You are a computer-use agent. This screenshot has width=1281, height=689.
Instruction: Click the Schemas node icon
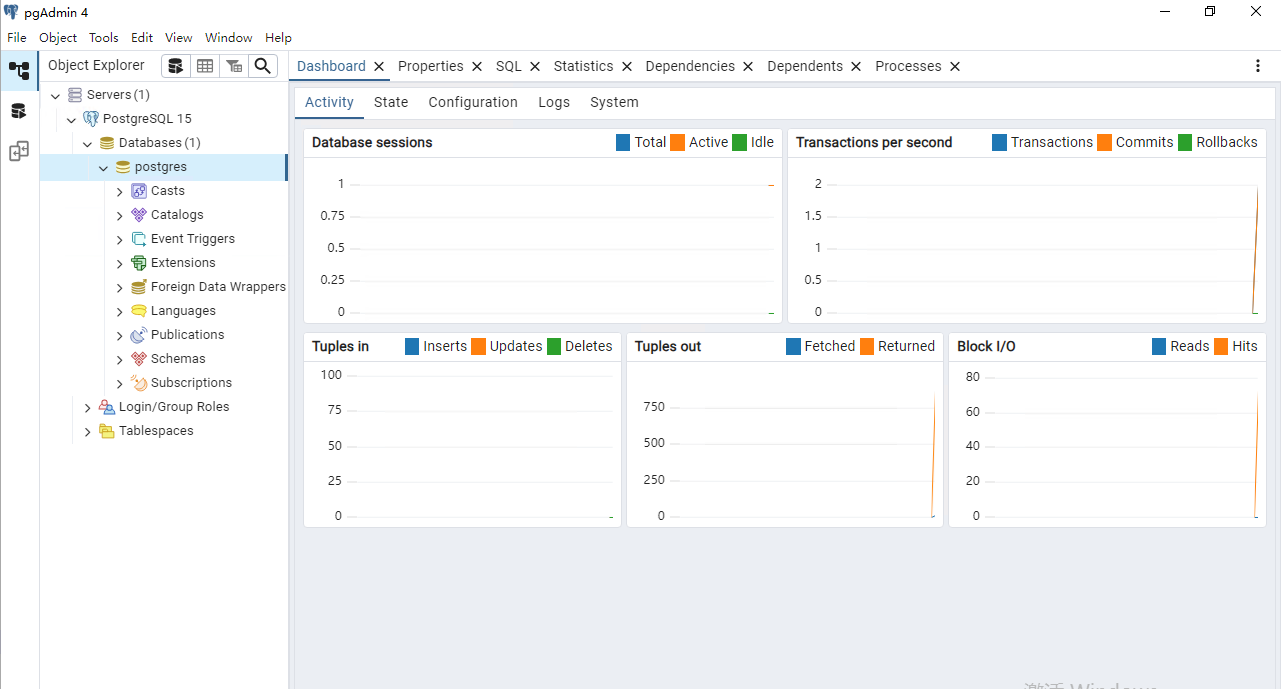(x=139, y=359)
